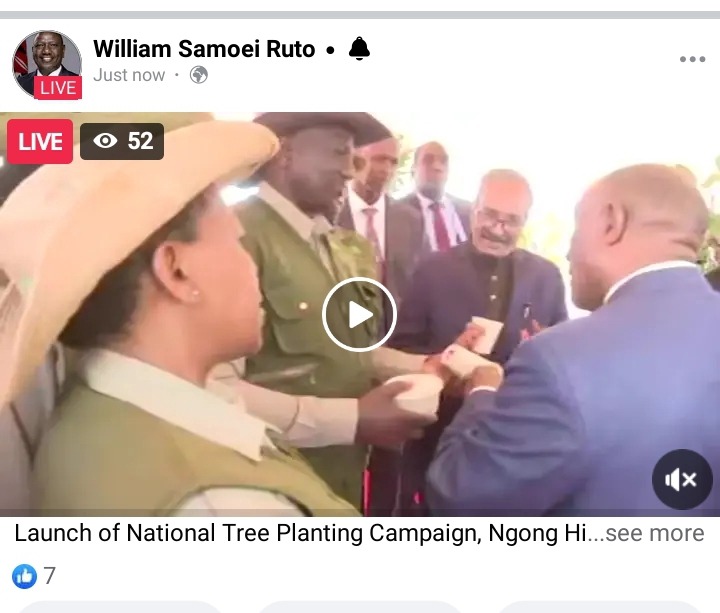Open William Samoei Ruto profile picture

click(x=47, y=64)
